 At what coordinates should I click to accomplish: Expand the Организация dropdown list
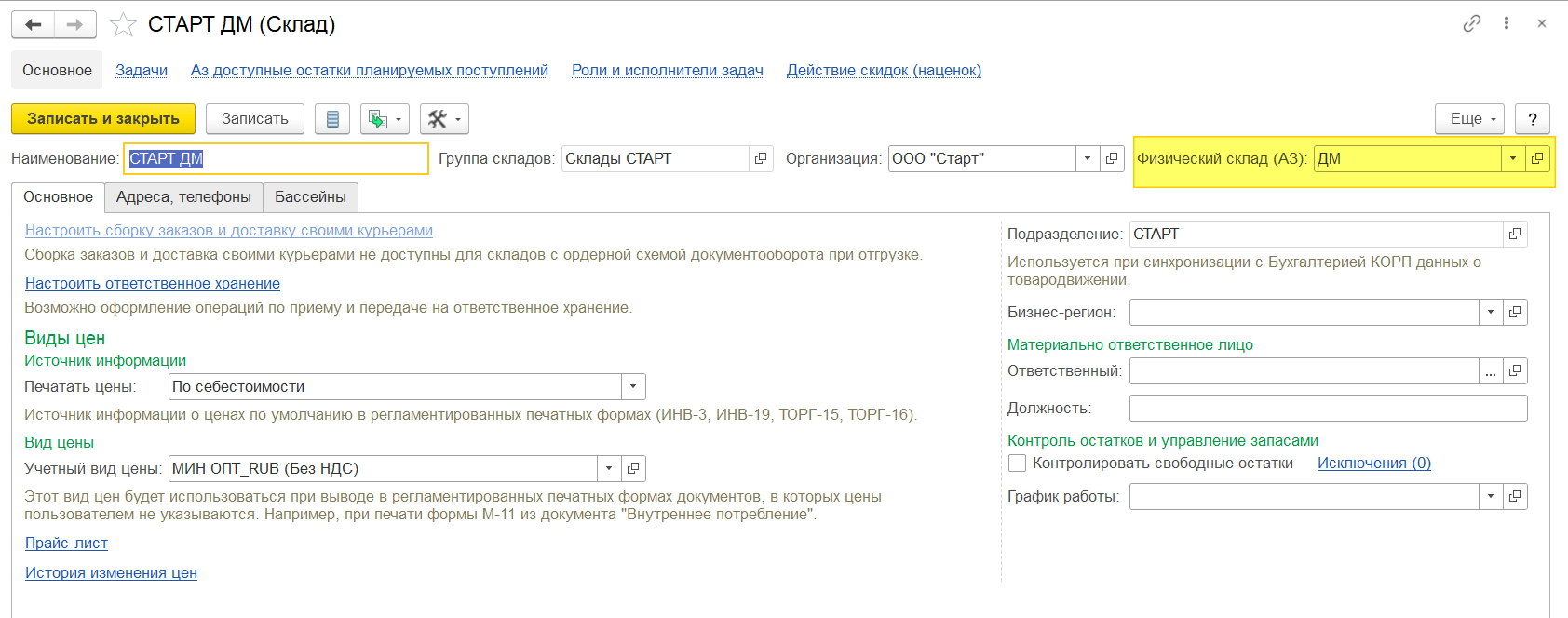[1087, 158]
